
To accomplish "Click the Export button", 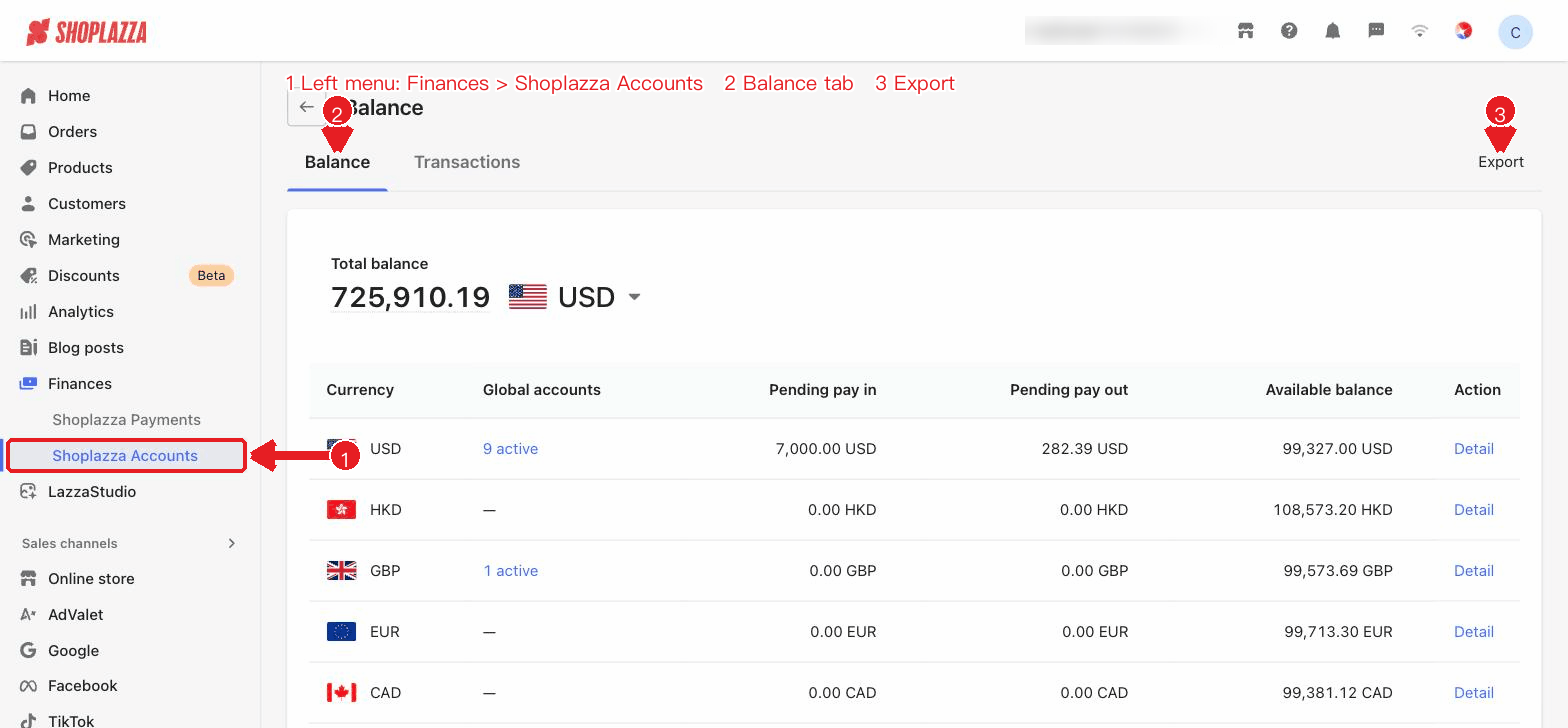I will pos(1501,162).
